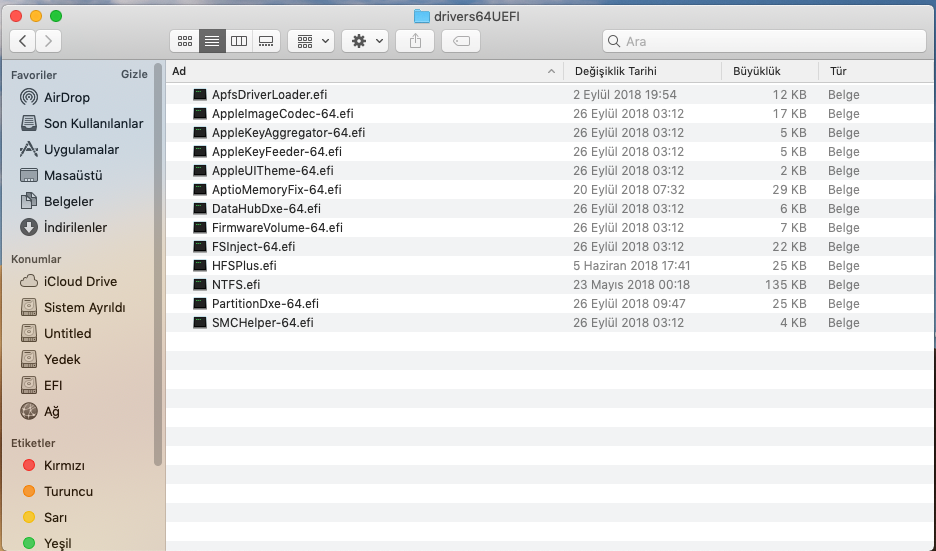Open the group-by arrangement dropdown
Screen dimensions: 936x551
[311, 41]
